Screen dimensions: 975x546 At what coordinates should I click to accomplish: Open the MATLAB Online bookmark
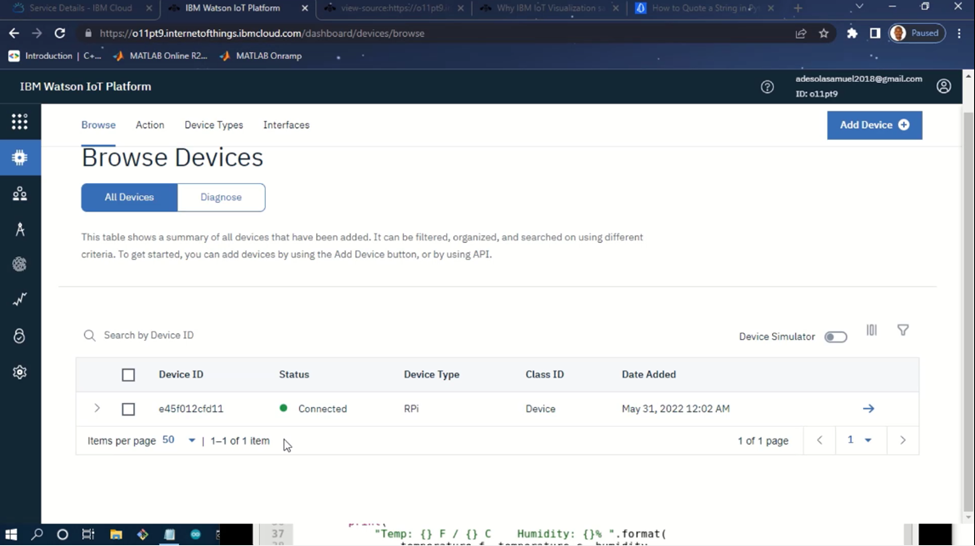pos(160,56)
